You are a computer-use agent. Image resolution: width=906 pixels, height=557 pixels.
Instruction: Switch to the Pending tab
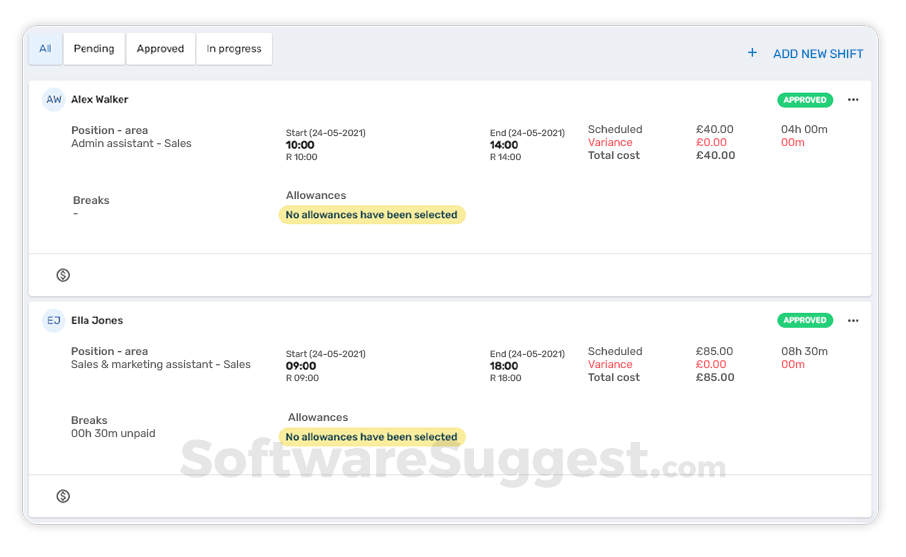pos(94,49)
